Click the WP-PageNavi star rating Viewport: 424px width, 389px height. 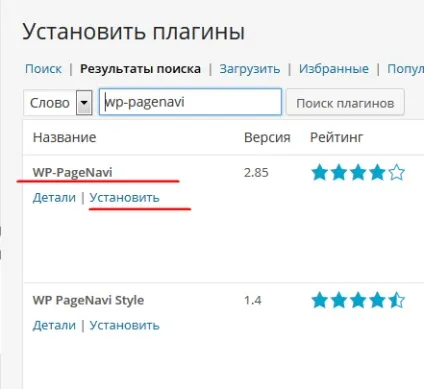pyautogui.click(x=358, y=173)
